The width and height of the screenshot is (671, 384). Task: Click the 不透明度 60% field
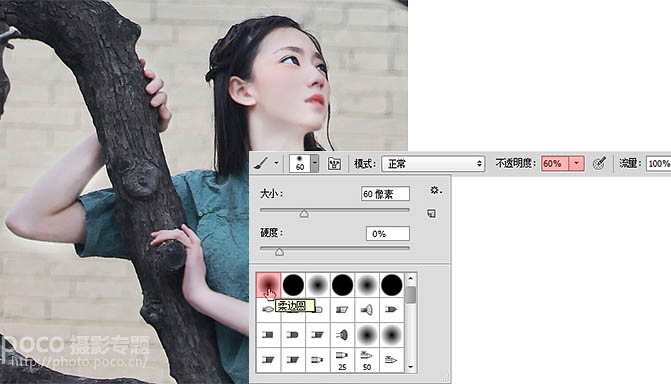pos(555,163)
